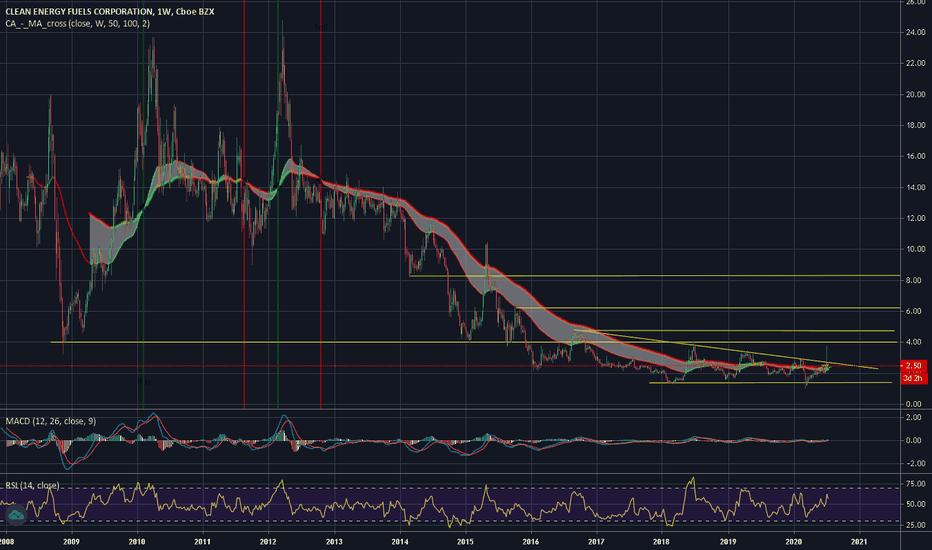Select the RSI (14, close) legend
Screen dimensions: 932x550
(33, 485)
